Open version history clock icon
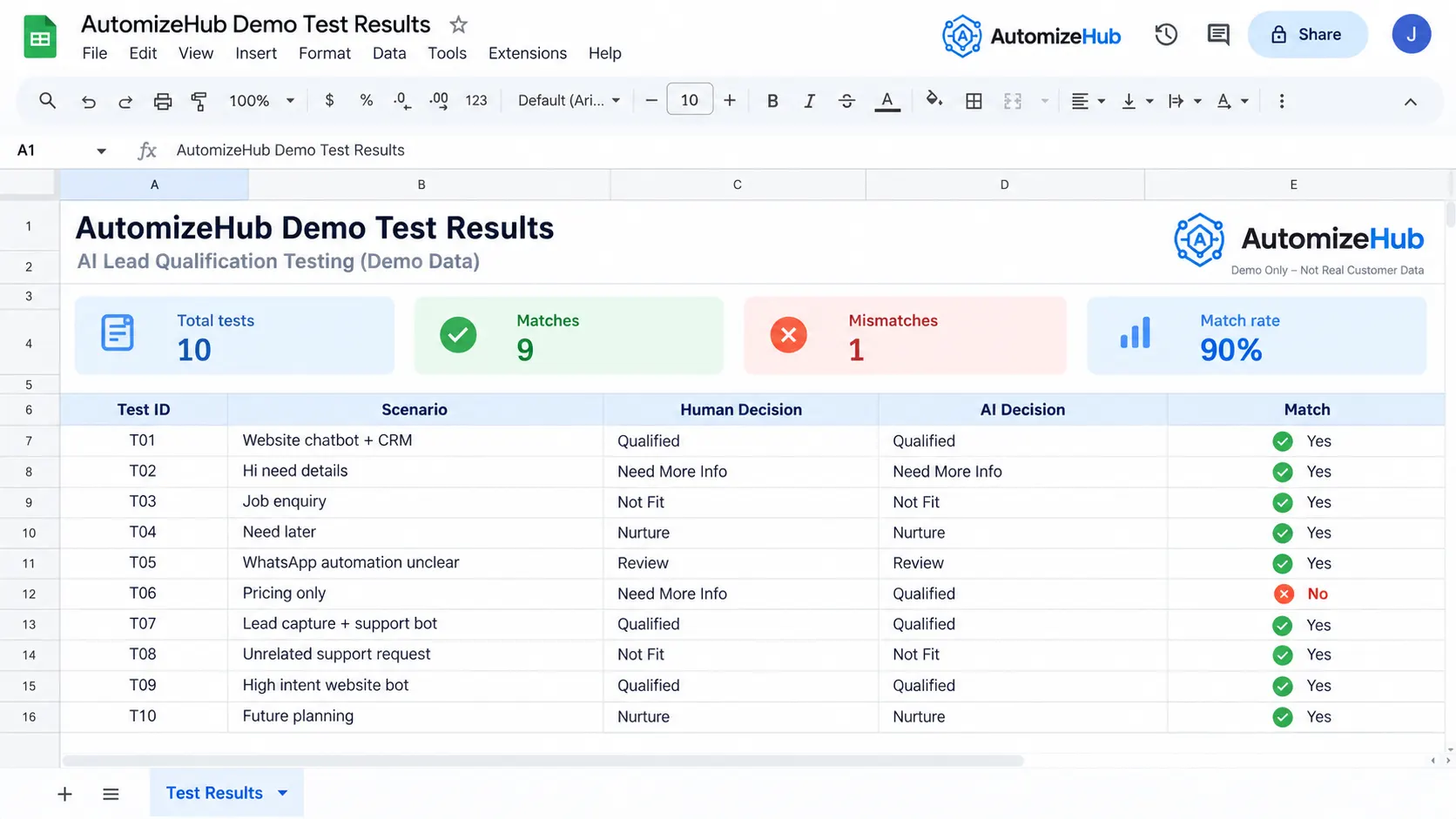The height and width of the screenshot is (819, 1456). [x=1166, y=35]
